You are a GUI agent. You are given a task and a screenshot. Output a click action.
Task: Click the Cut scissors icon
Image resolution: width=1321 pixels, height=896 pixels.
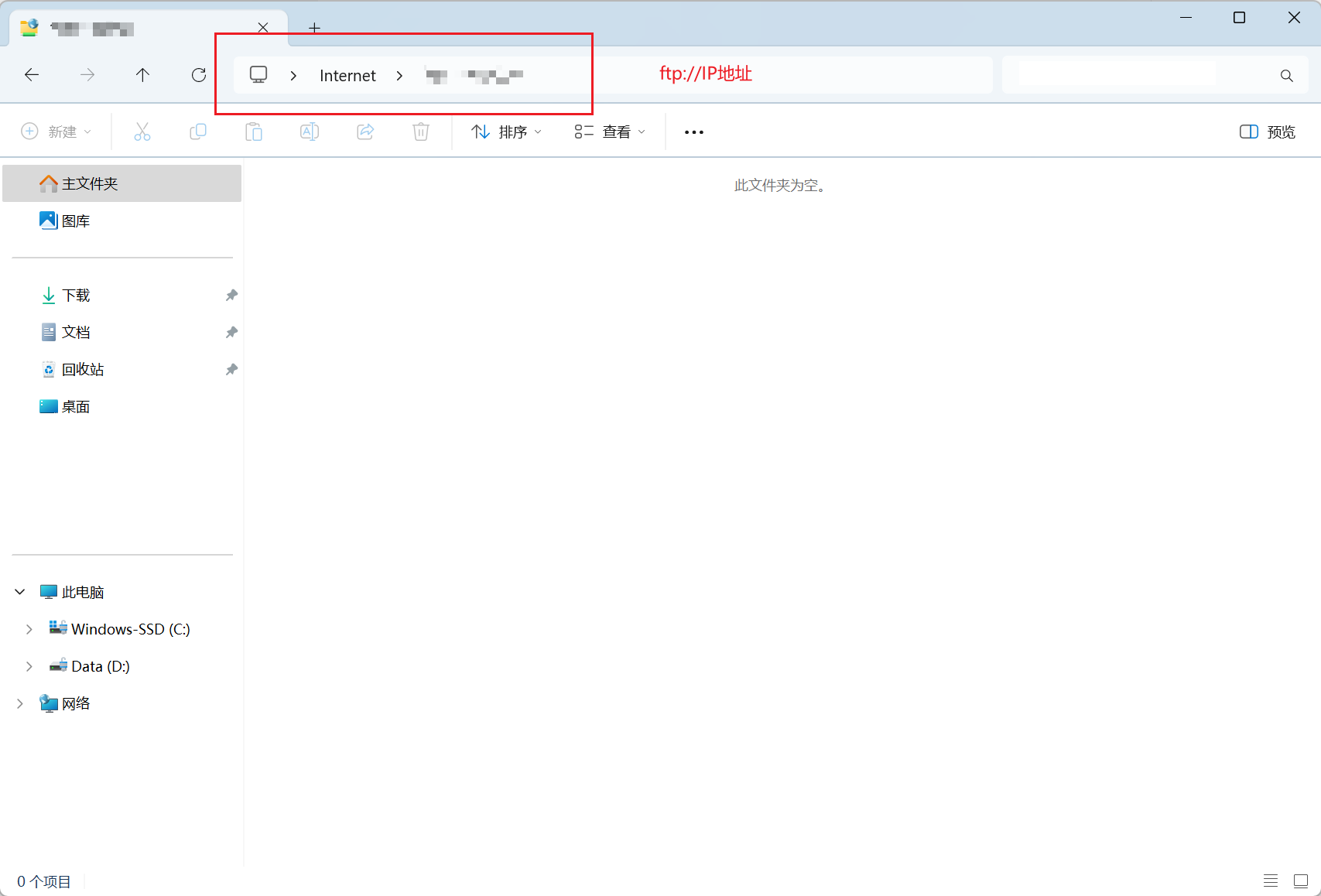(x=142, y=132)
